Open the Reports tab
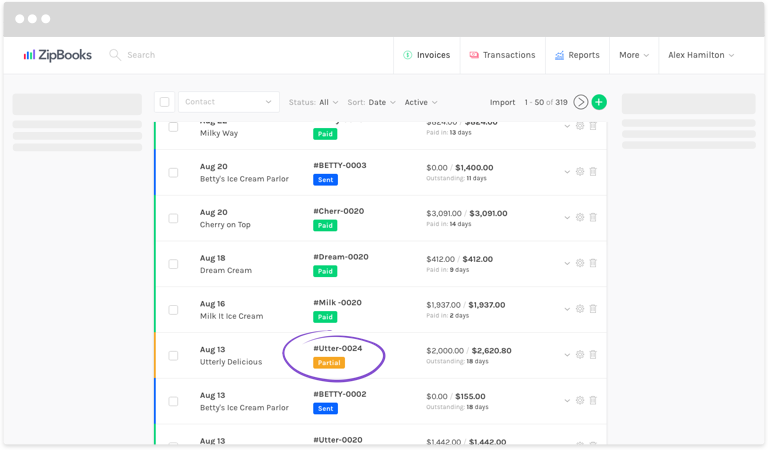 [x=577, y=55]
